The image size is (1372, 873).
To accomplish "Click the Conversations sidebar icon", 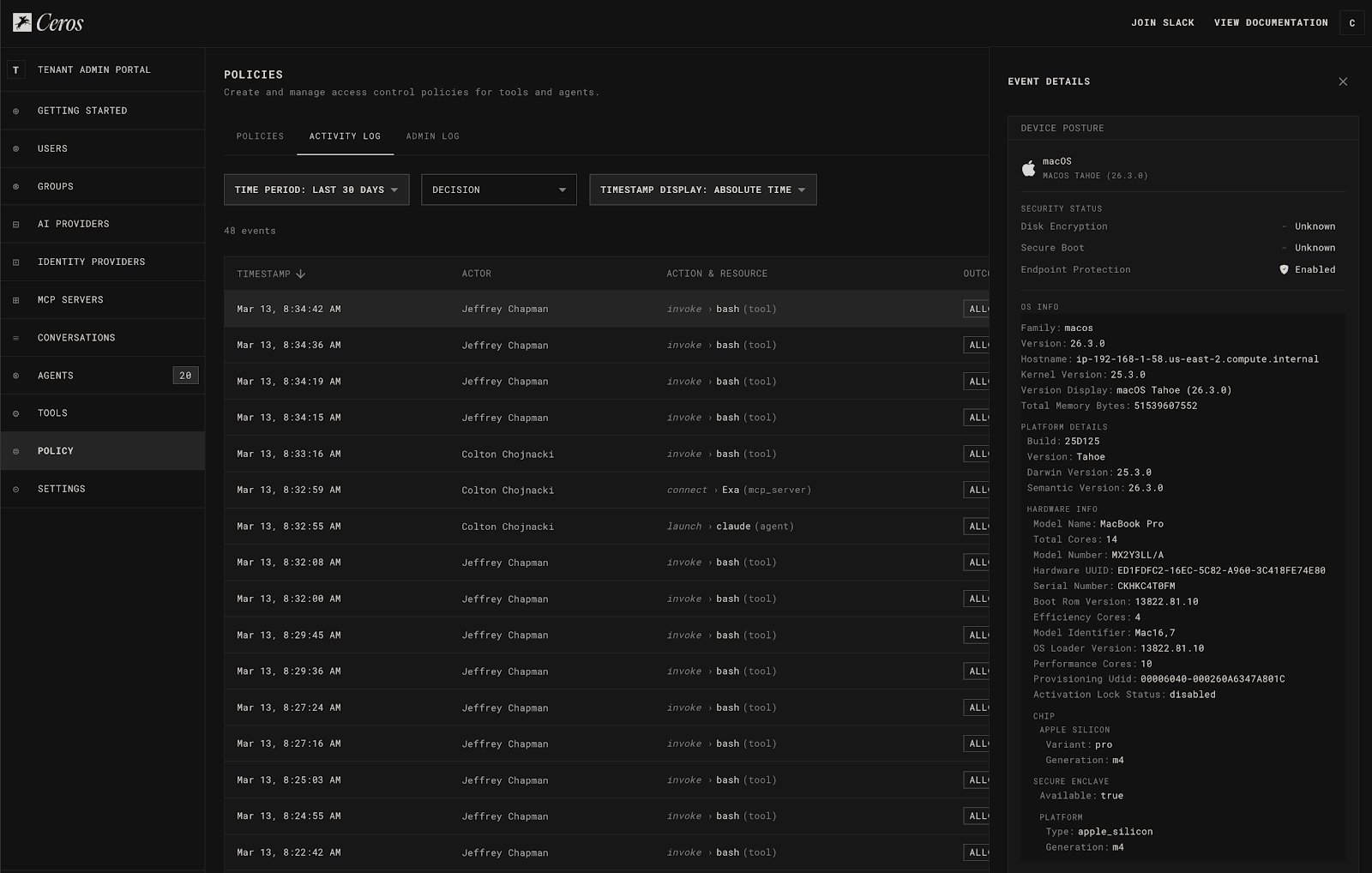I will pyautogui.click(x=15, y=338).
